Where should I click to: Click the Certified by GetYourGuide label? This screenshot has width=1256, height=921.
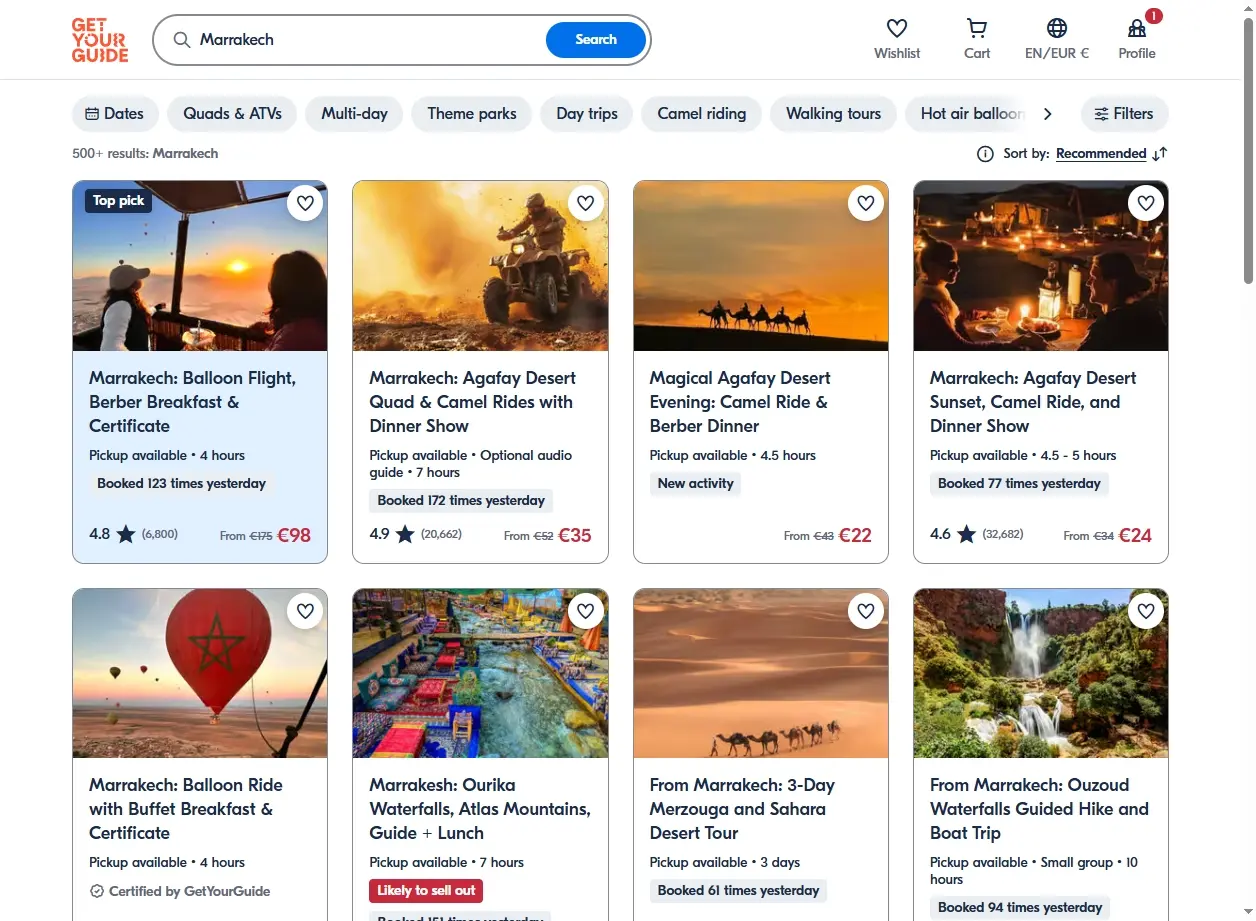coord(180,891)
